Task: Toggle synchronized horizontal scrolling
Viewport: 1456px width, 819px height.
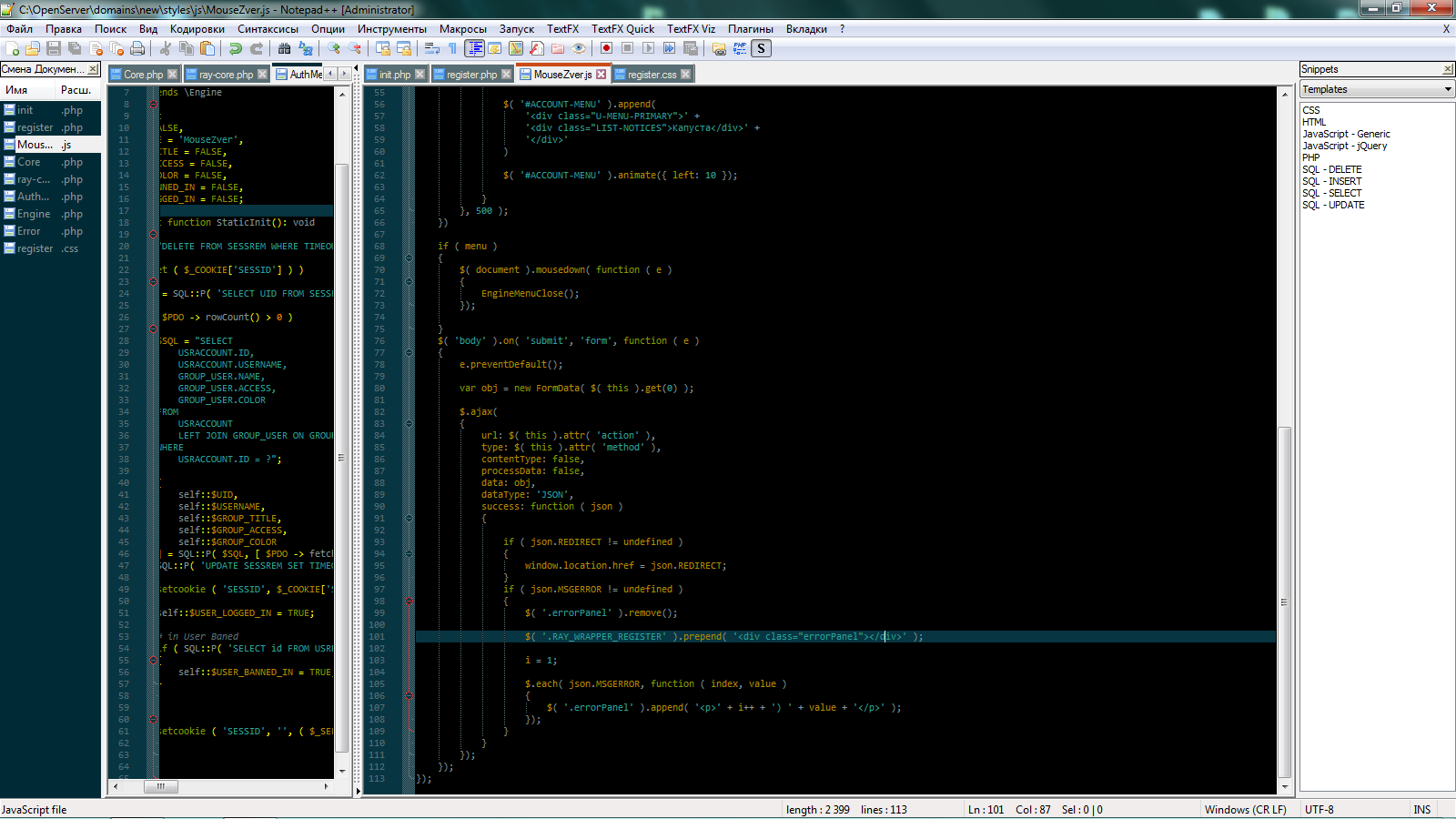Action: pyautogui.click(x=404, y=48)
